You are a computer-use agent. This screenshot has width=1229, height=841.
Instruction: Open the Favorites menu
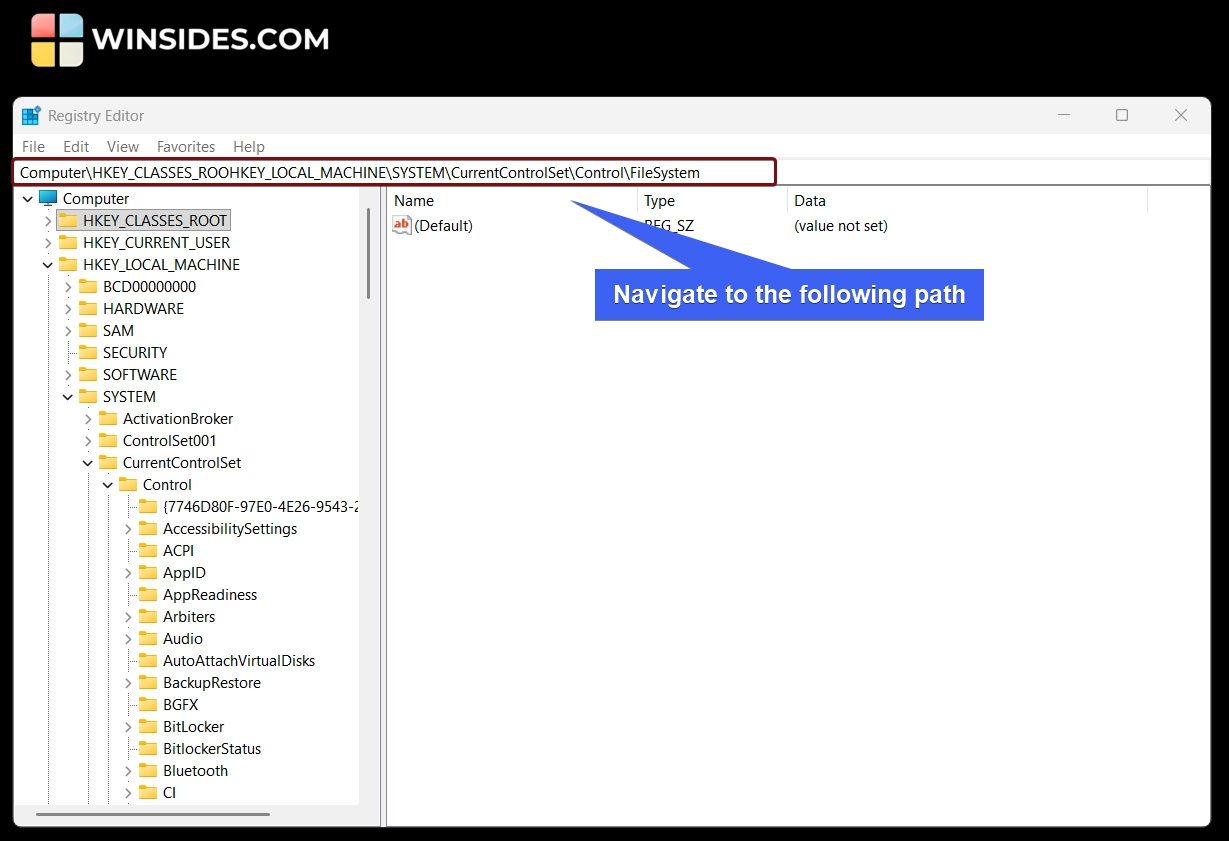tap(186, 147)
